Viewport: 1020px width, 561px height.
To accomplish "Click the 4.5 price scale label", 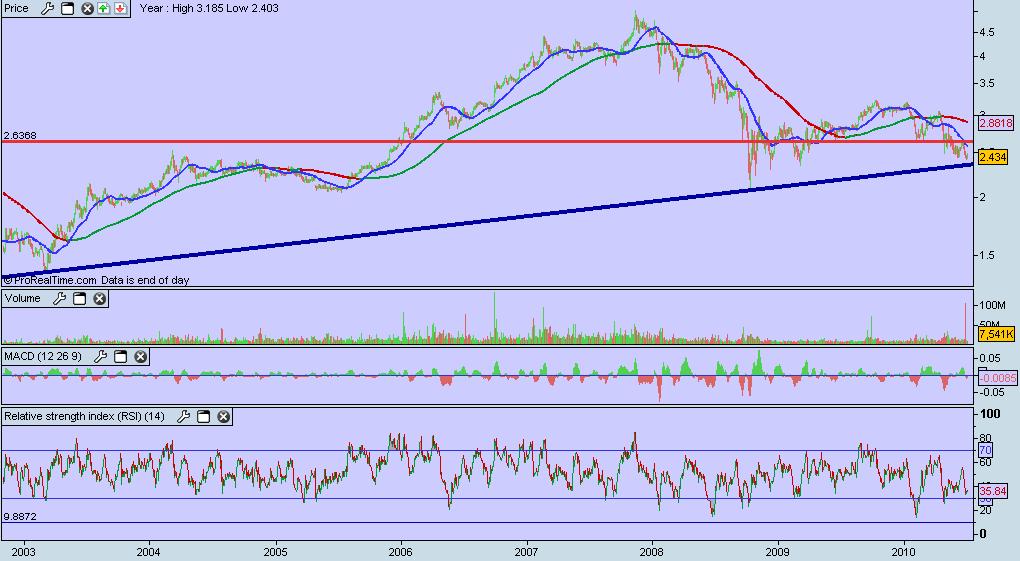I will point(986,32).
